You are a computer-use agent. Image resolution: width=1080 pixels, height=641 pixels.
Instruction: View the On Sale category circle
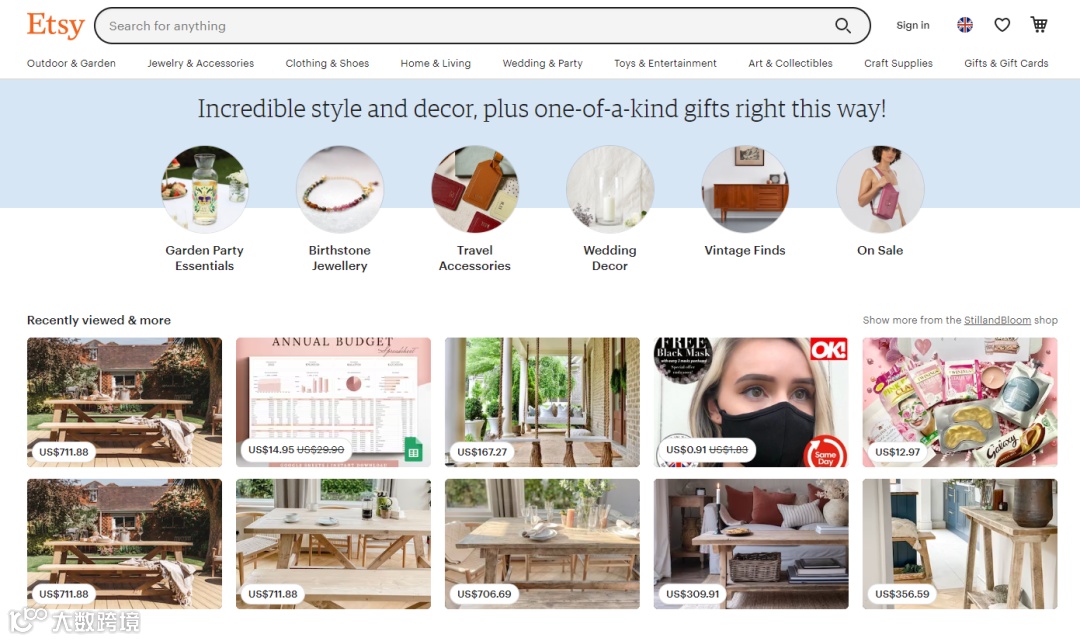[880, 189]
